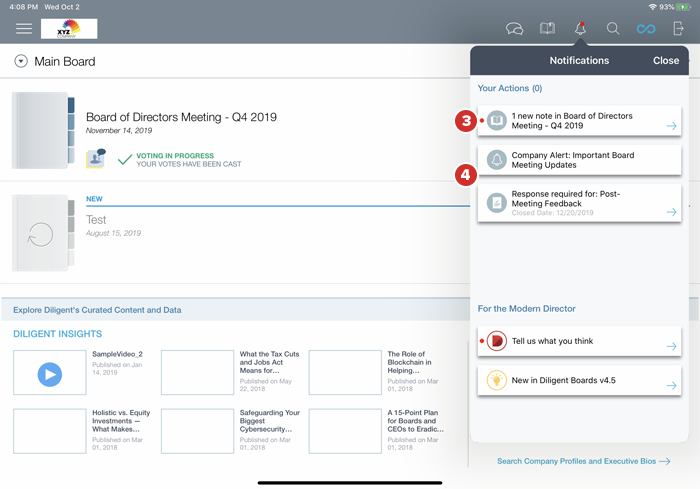
Task: Open The Role of Blockchain in Helping article
Action: 409,362
